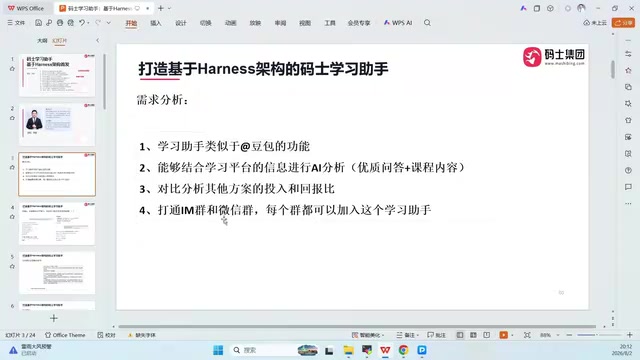This screenshot has width=640, height=360.
Task: Open the 文件 file menu
Action: [x=16, y=23]
